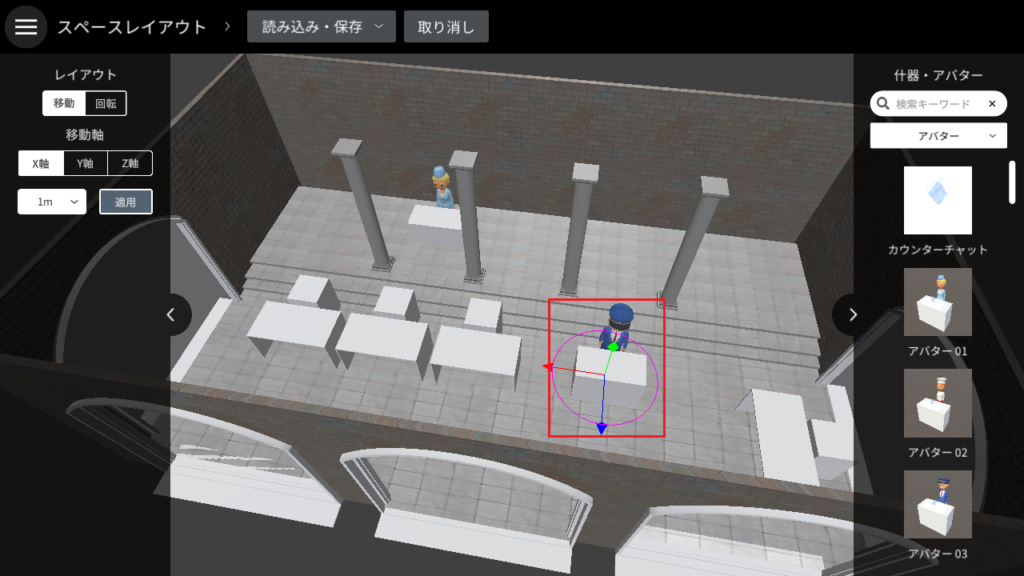Viewport: 1024px width, 576px height.
Task: Click the blue Z-axis gizmo arrow
Action: (601, 428)
